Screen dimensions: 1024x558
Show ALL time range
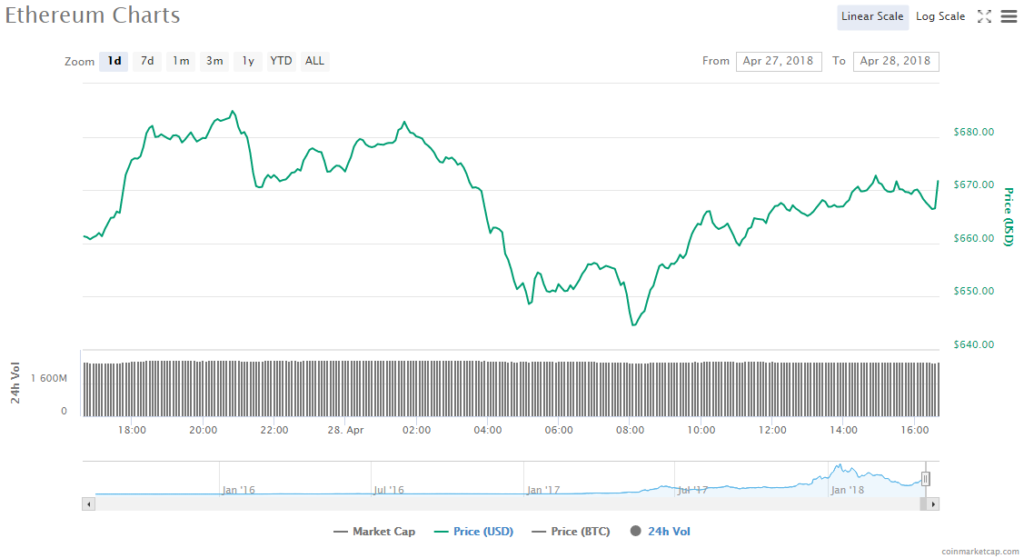314,61
